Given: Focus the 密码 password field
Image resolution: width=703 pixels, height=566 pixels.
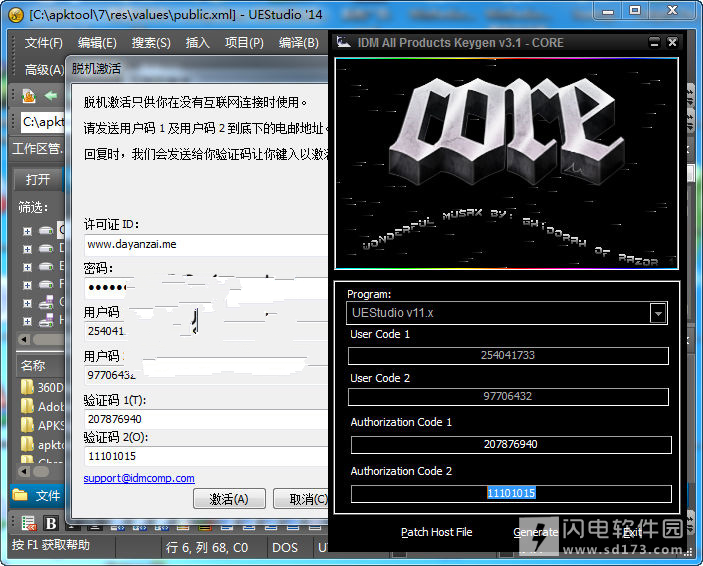Looking at the screenshot, I should click(x=206, y=287).
